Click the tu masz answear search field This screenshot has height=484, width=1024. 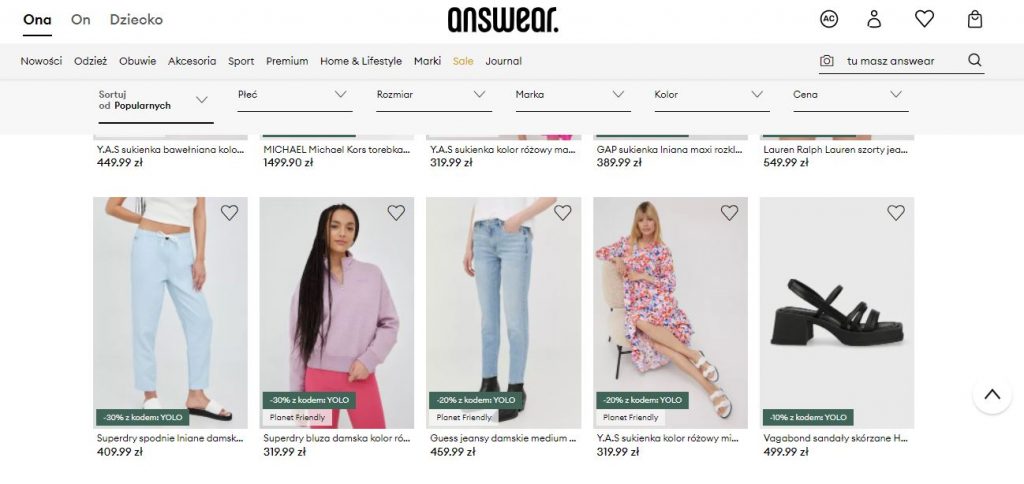[901, 61]
